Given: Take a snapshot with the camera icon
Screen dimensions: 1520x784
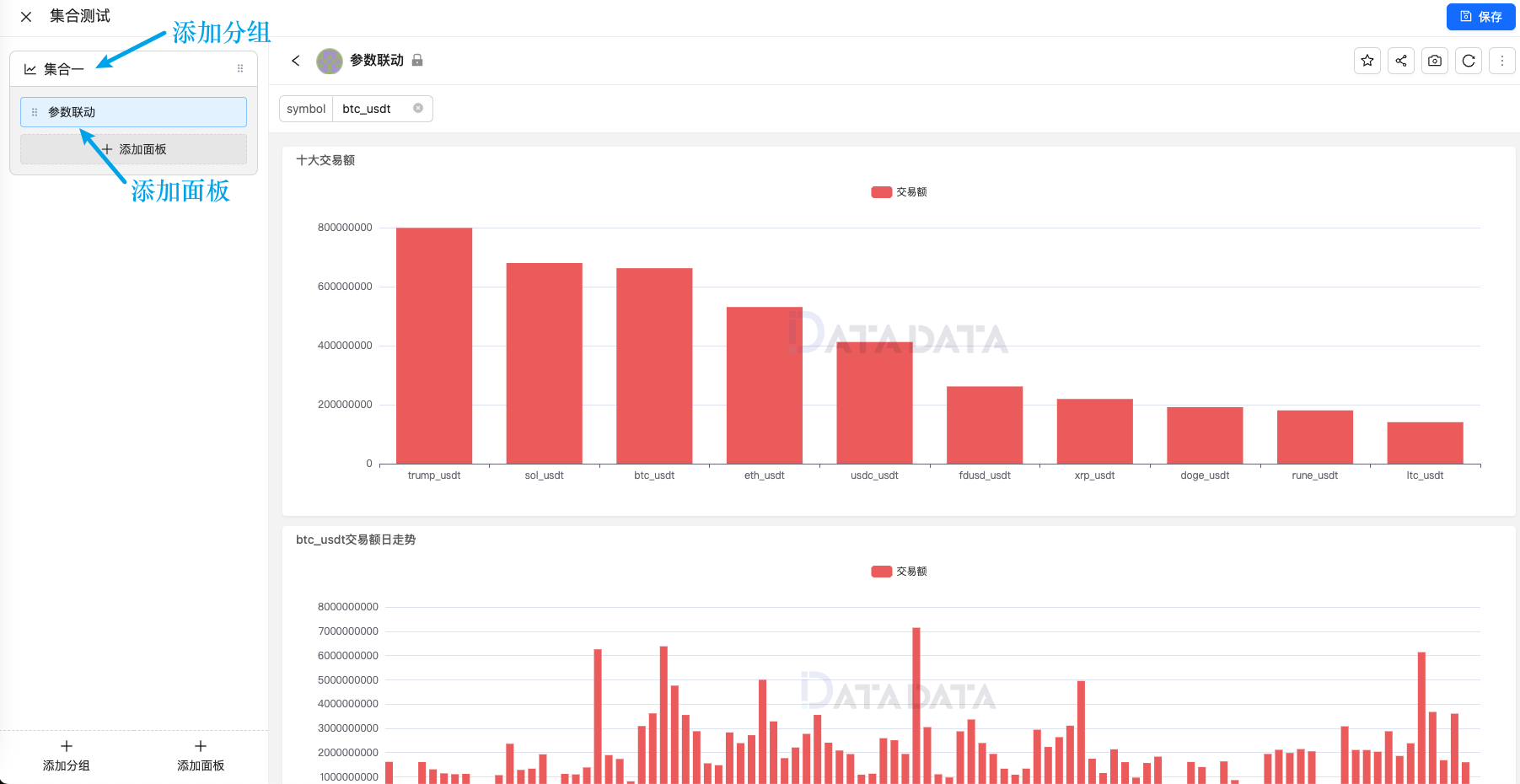Looking at the screenshot, I should tap(1435, 61).
